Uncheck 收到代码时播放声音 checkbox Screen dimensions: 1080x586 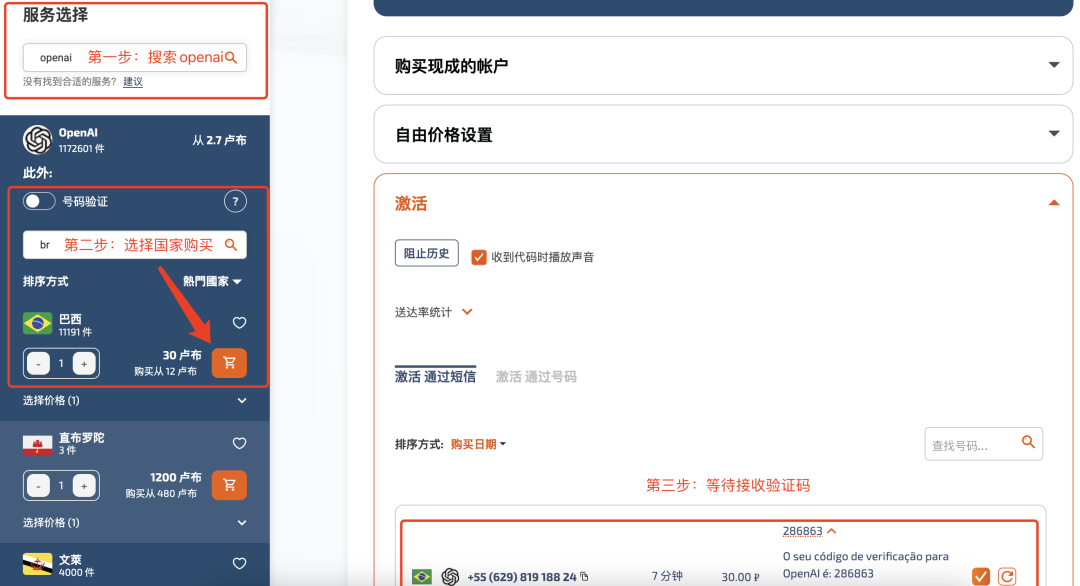coord(479,257)
